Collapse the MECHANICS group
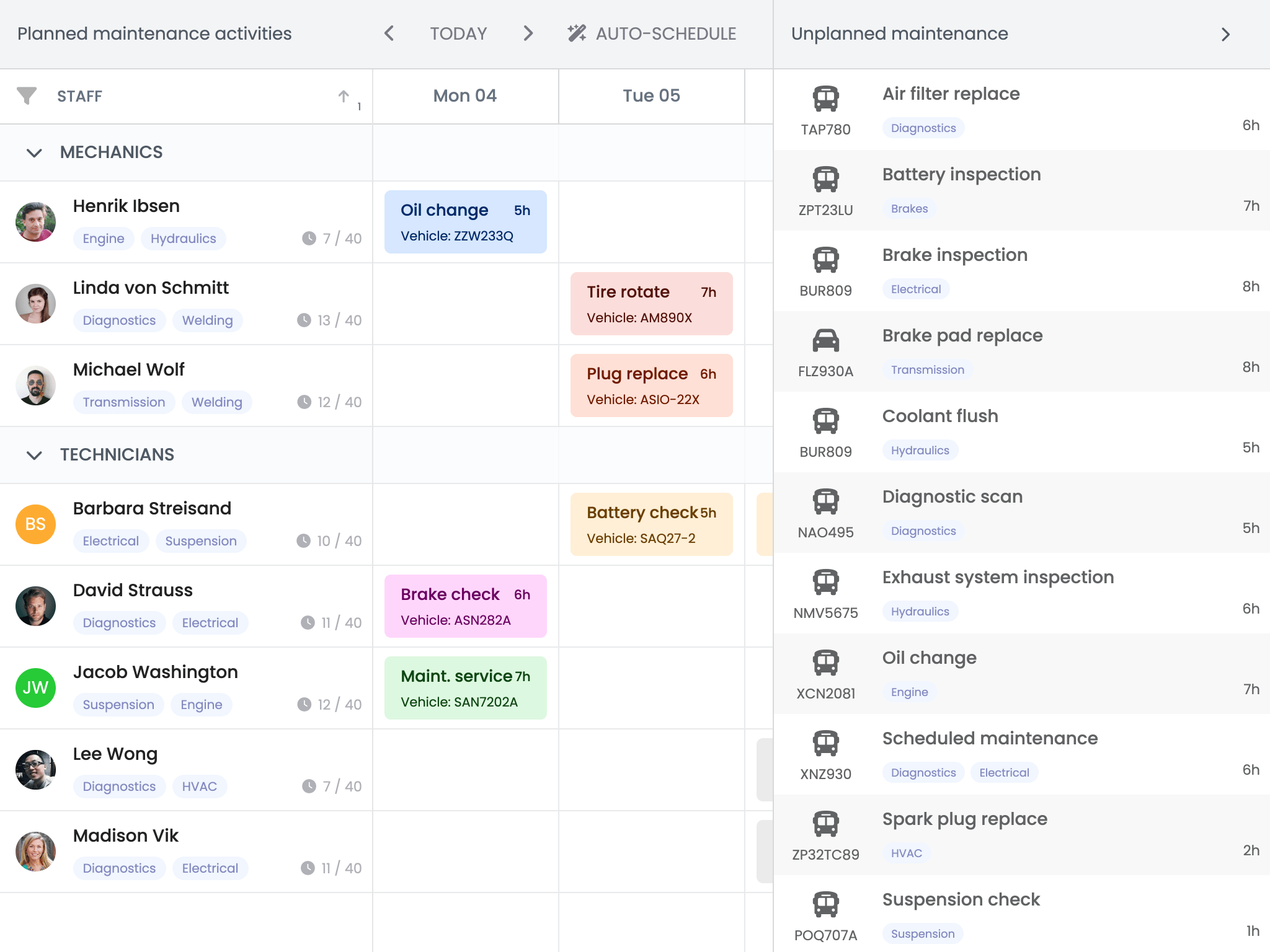The height and width of the screenshot is (952, 1270). 34,152
